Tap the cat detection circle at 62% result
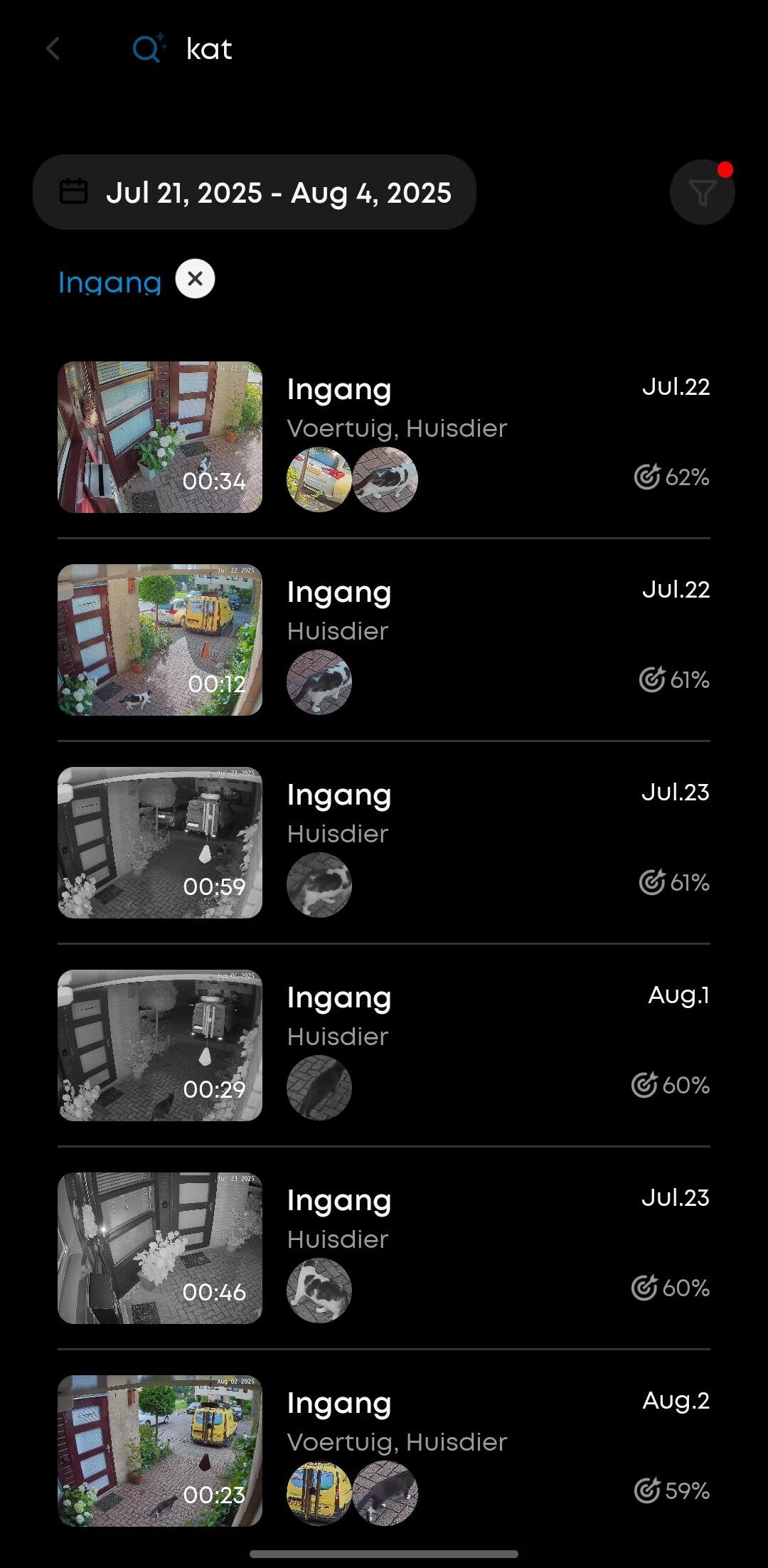This screenshot has height=1568, width=768. point(385,479)
